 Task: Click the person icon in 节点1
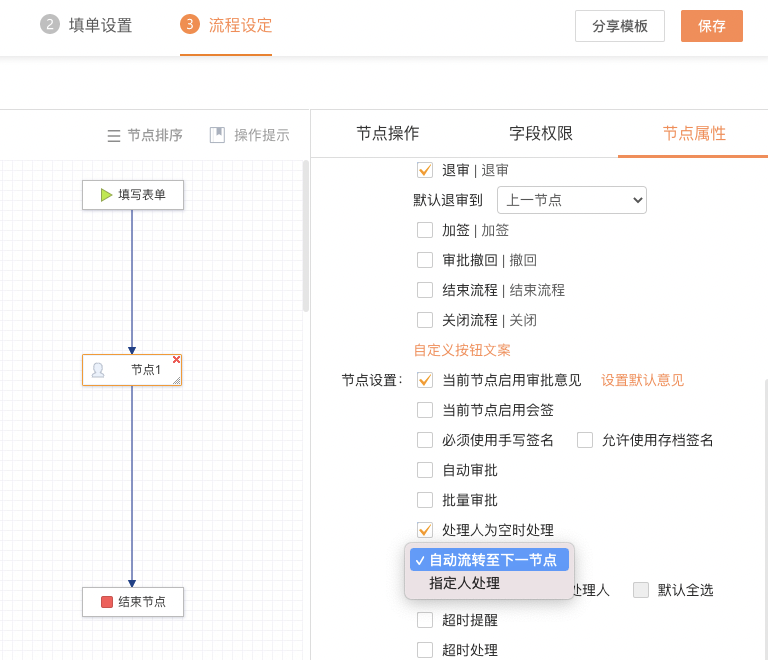click(x=98, y=370)
